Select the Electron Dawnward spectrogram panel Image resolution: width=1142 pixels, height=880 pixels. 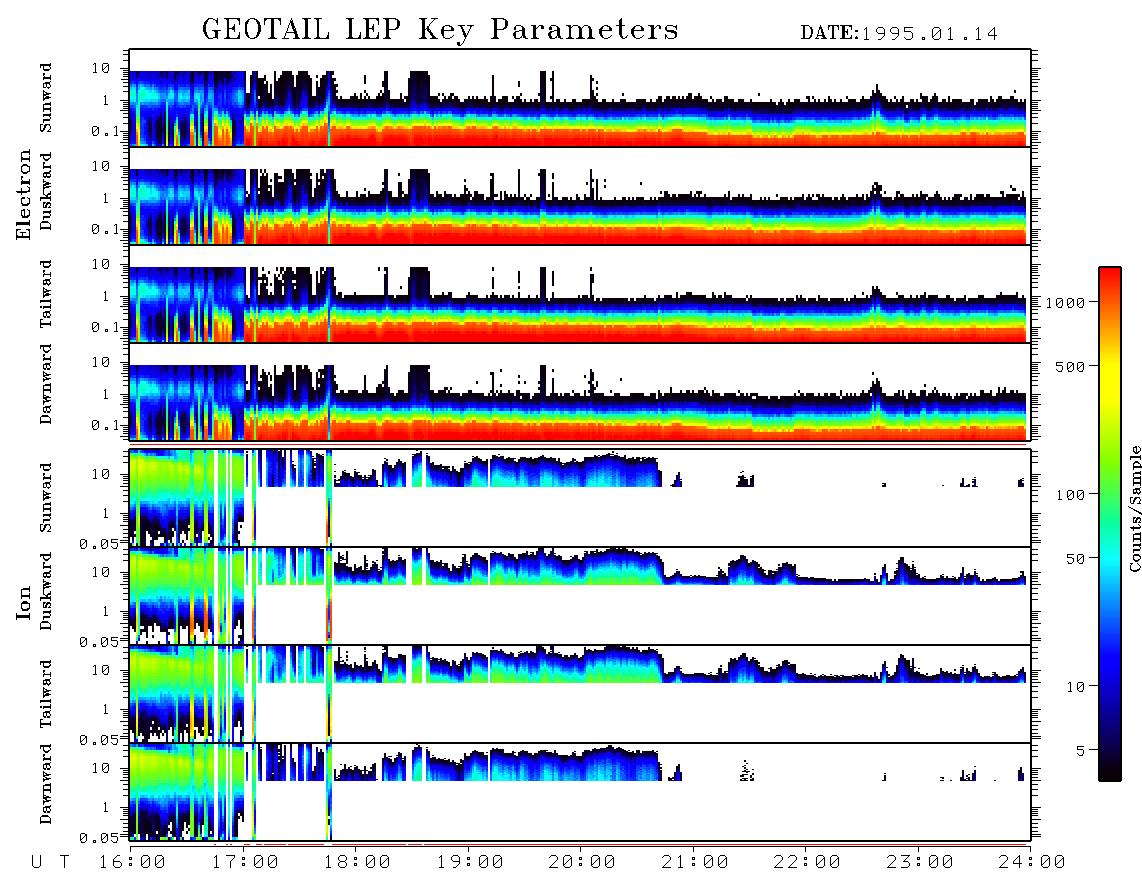[580, 392]
